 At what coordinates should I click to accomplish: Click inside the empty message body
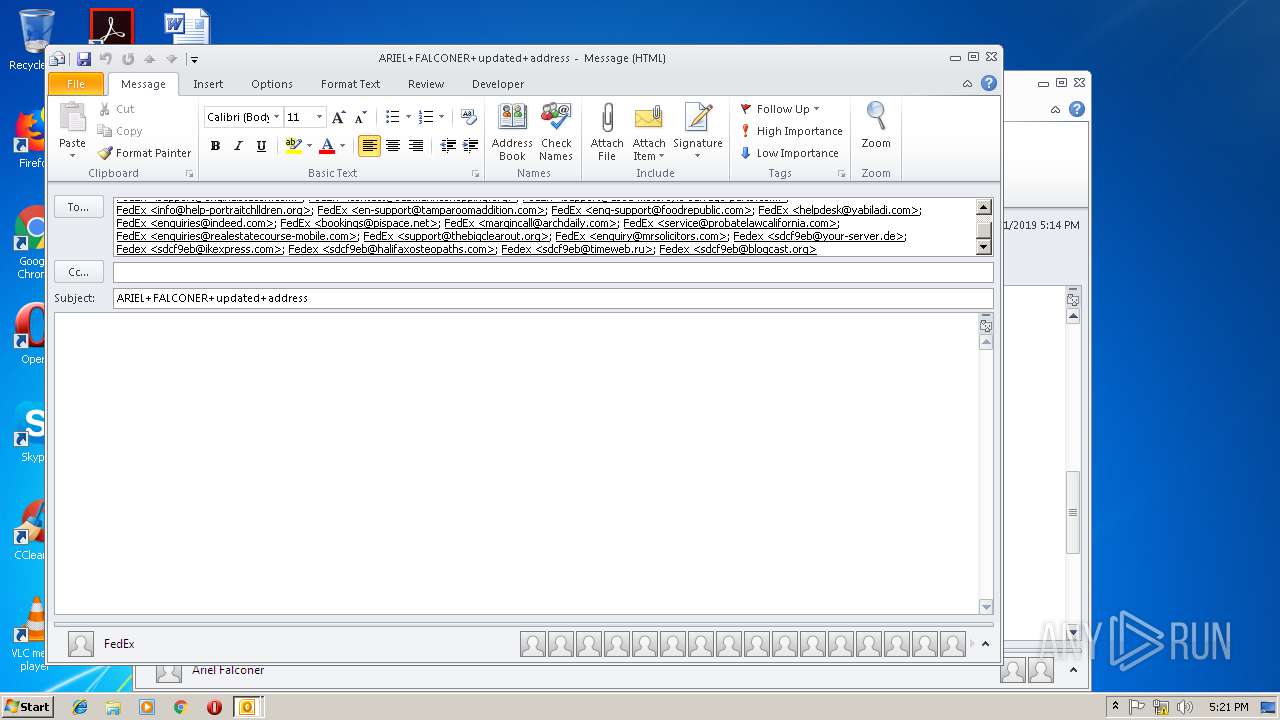point(516,463)
